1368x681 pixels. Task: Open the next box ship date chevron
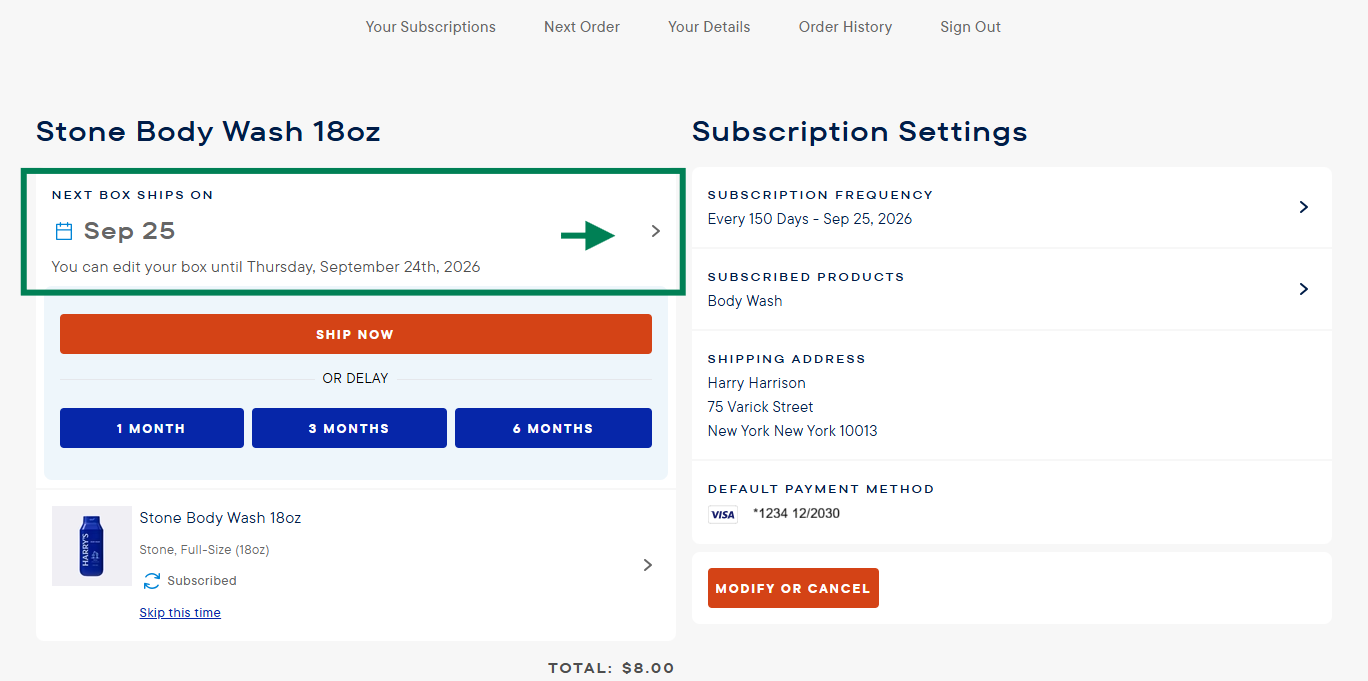point(656,231)
